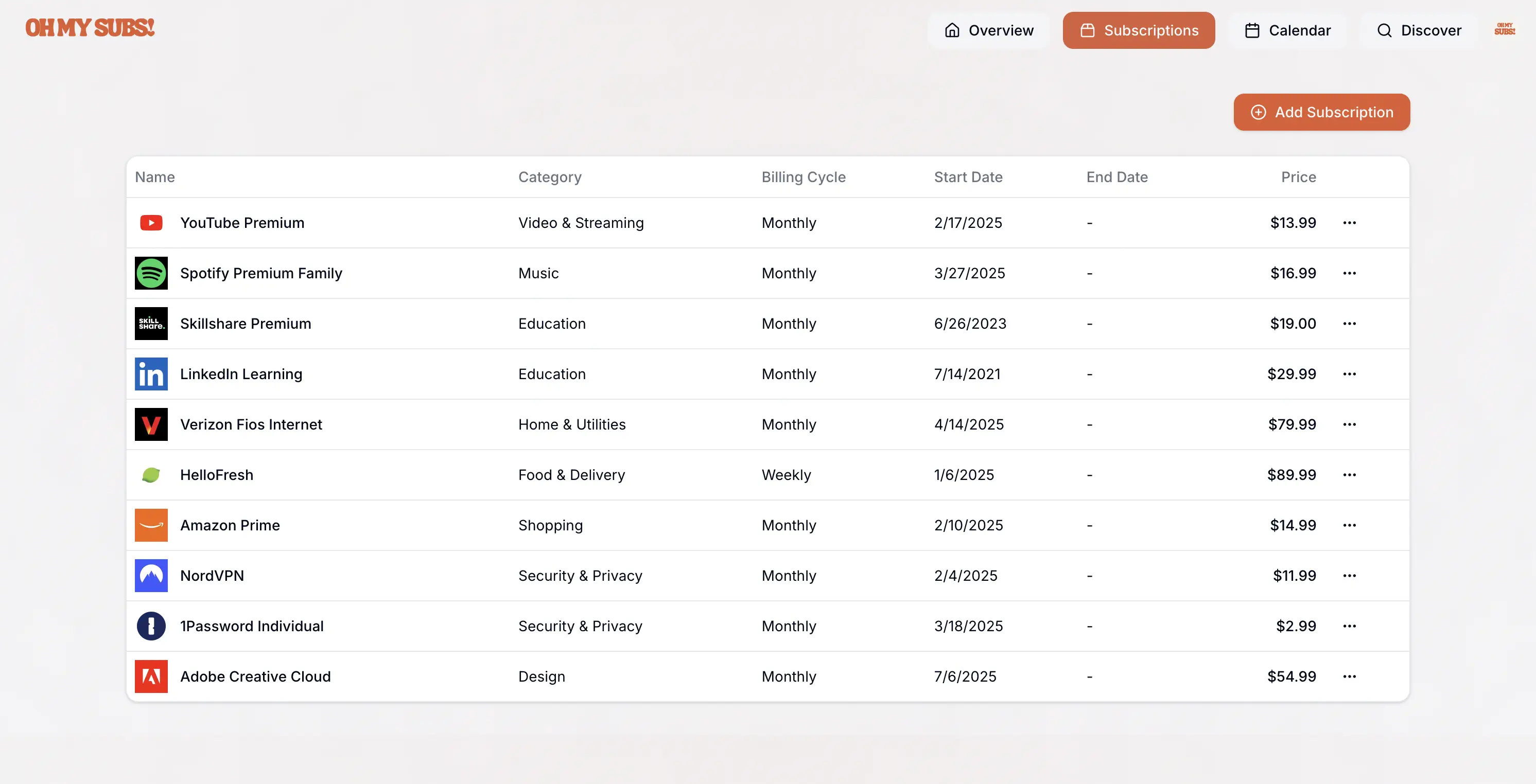The height and width of the screenshot is (784, 1536).
Task: Click the Skillshare logo icon
Action: [151, 324]
